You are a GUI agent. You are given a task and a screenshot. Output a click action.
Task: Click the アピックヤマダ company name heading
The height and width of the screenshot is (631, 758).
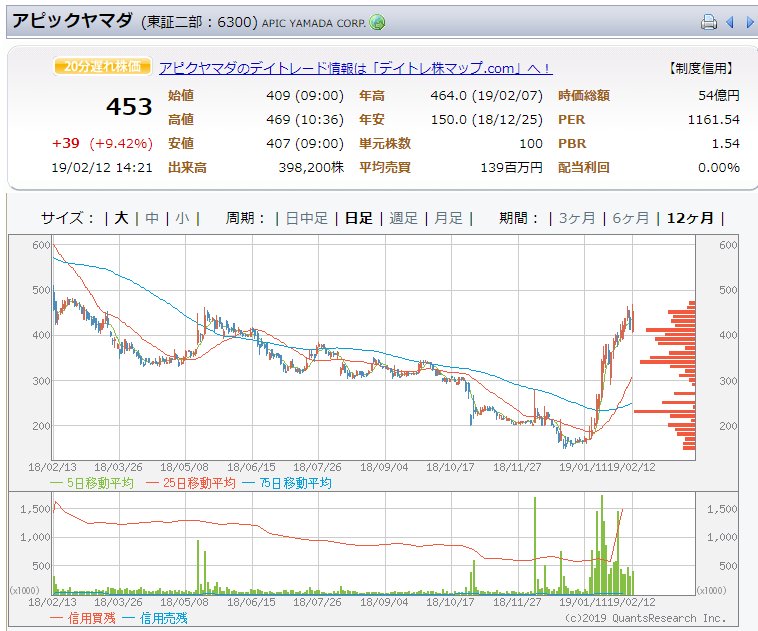pyautogui.click(x=72, y=21)
